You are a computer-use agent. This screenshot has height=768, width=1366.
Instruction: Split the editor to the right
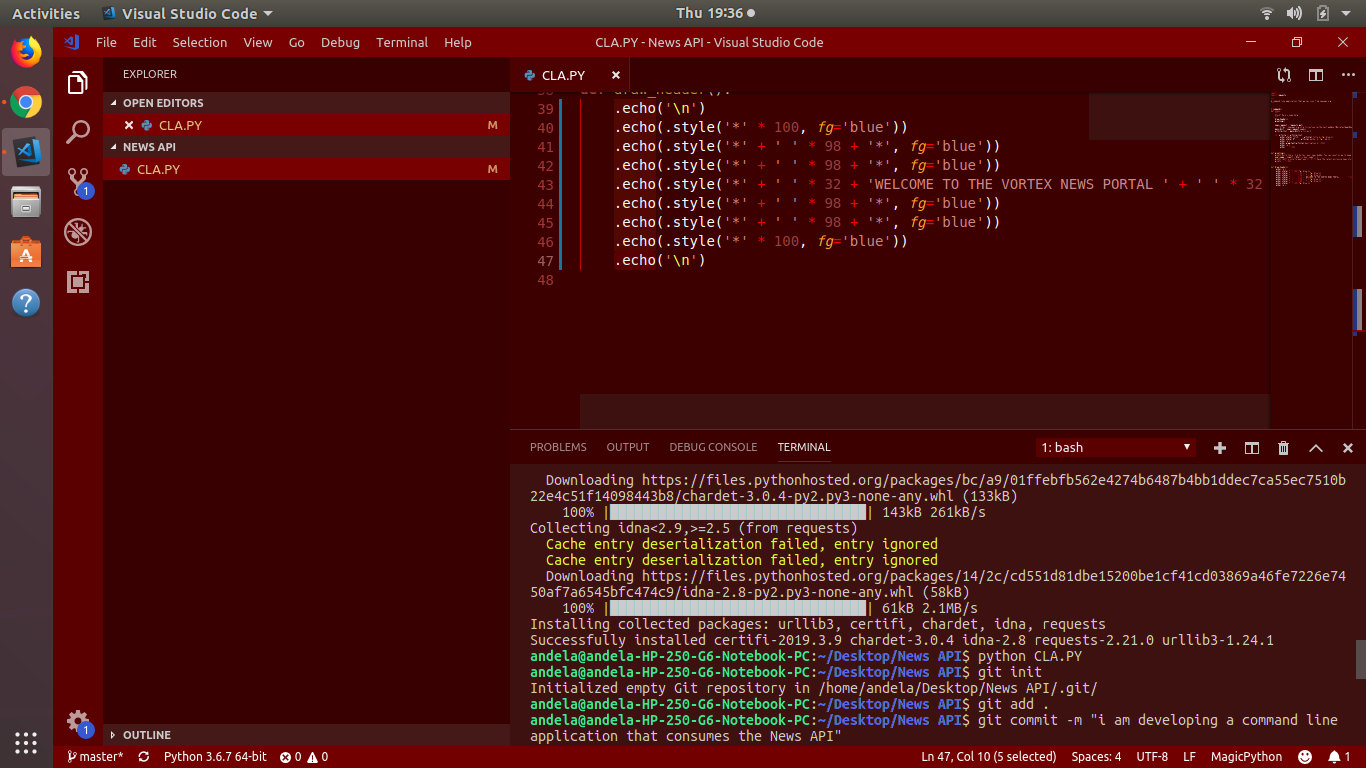[x=1316, y=75]
